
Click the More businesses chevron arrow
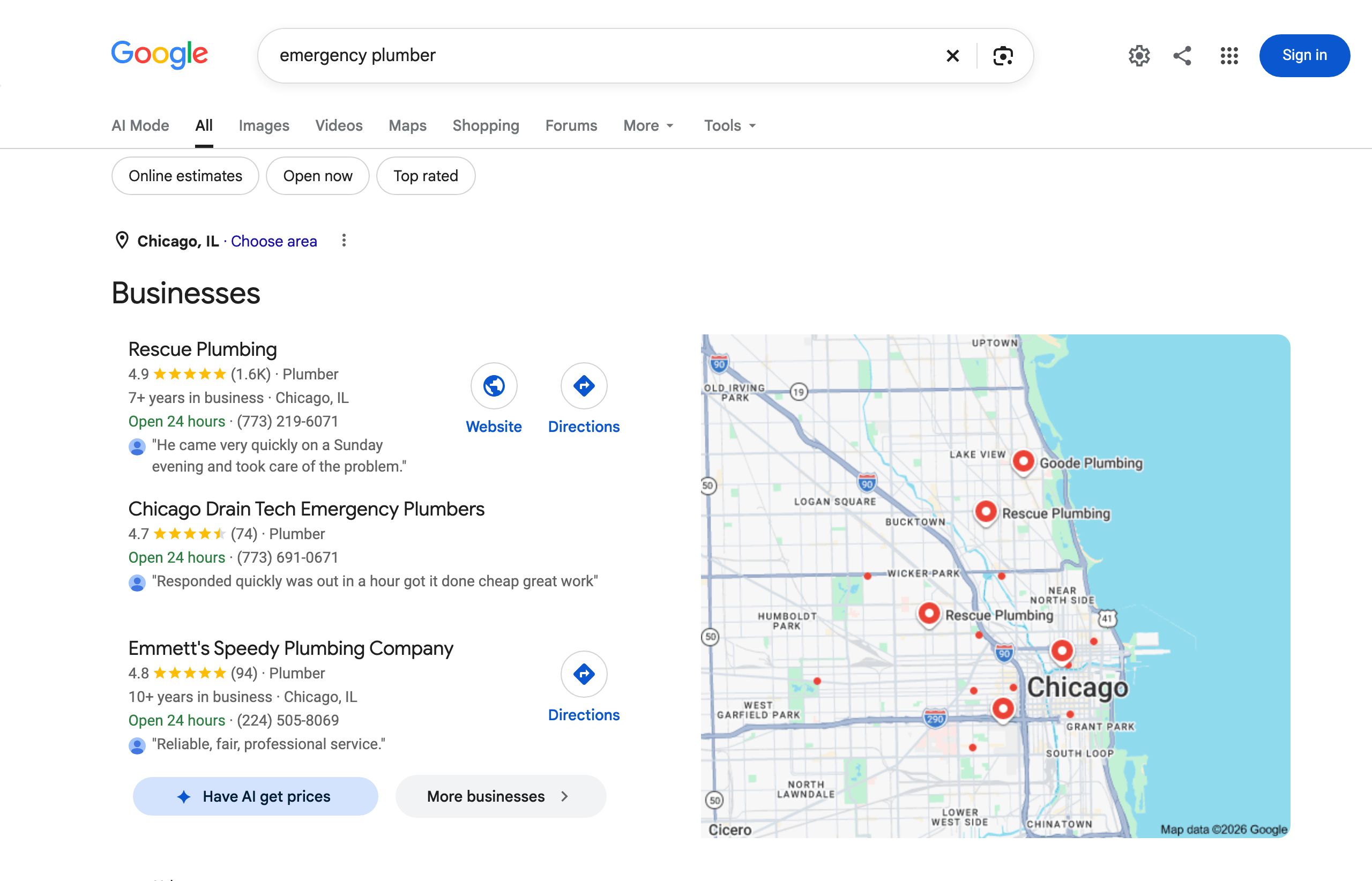pos(564,796)
